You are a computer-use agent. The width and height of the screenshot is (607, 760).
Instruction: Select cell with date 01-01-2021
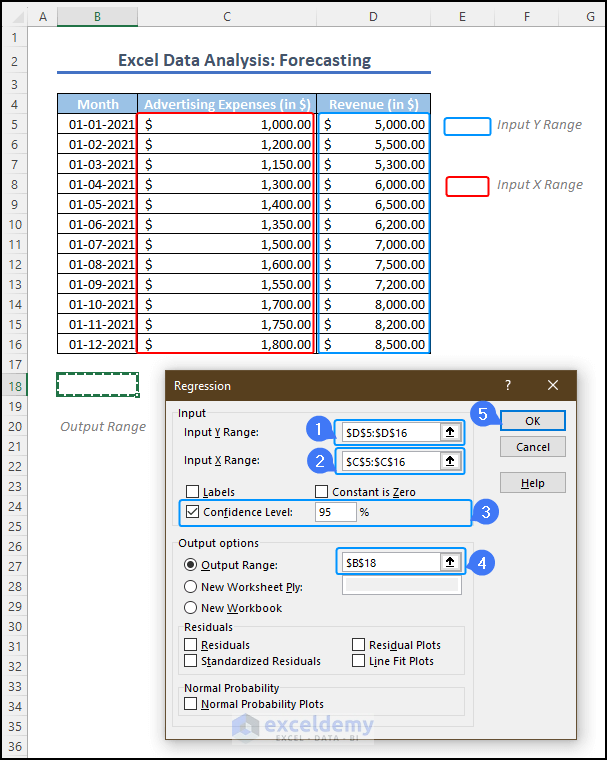coord(97,124)
